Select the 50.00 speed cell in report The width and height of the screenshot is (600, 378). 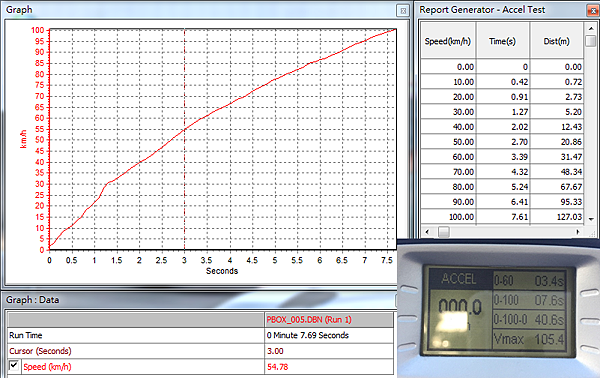(448, 142)
